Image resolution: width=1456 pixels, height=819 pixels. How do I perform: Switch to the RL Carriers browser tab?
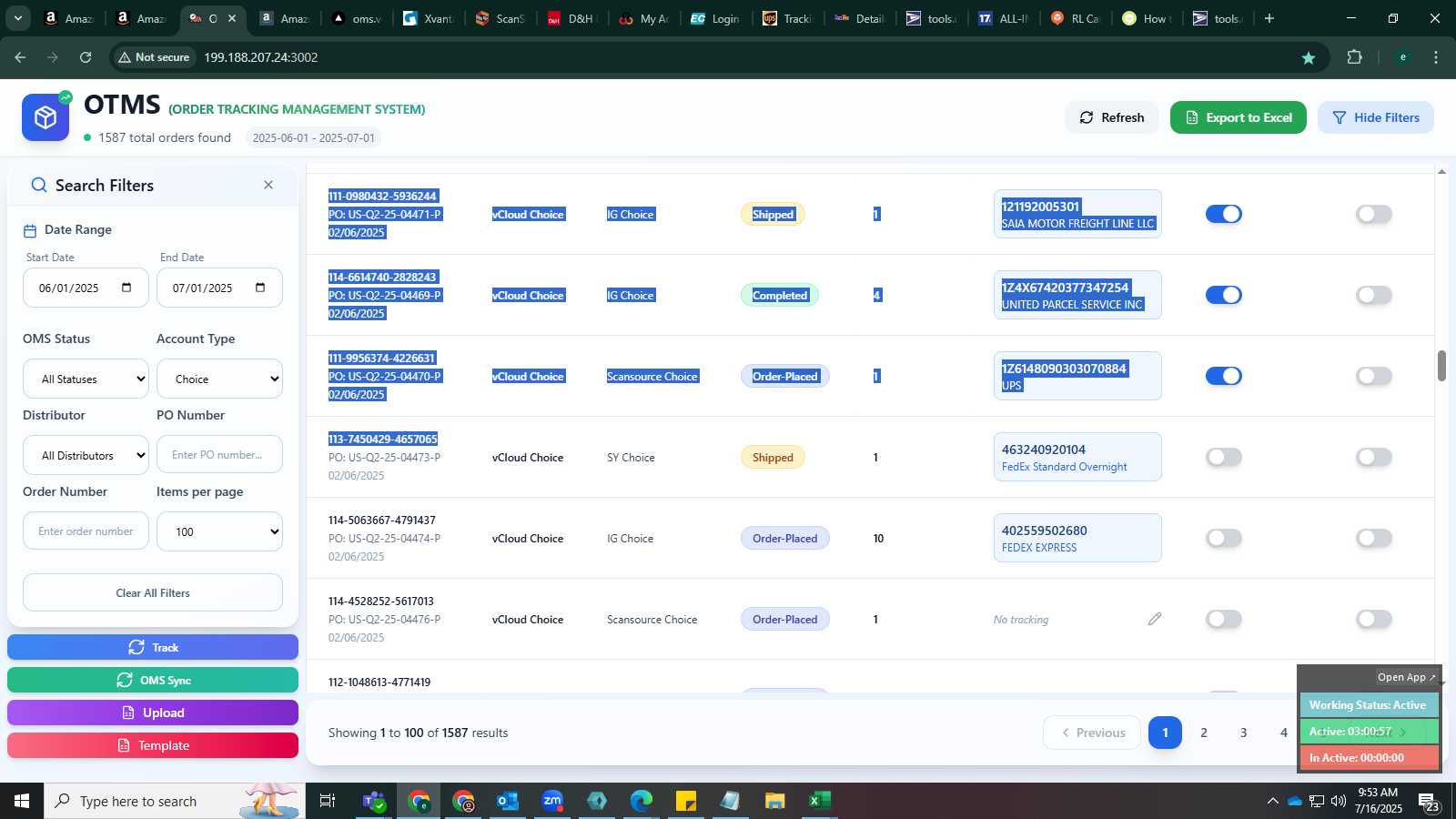click(1075, 18)
